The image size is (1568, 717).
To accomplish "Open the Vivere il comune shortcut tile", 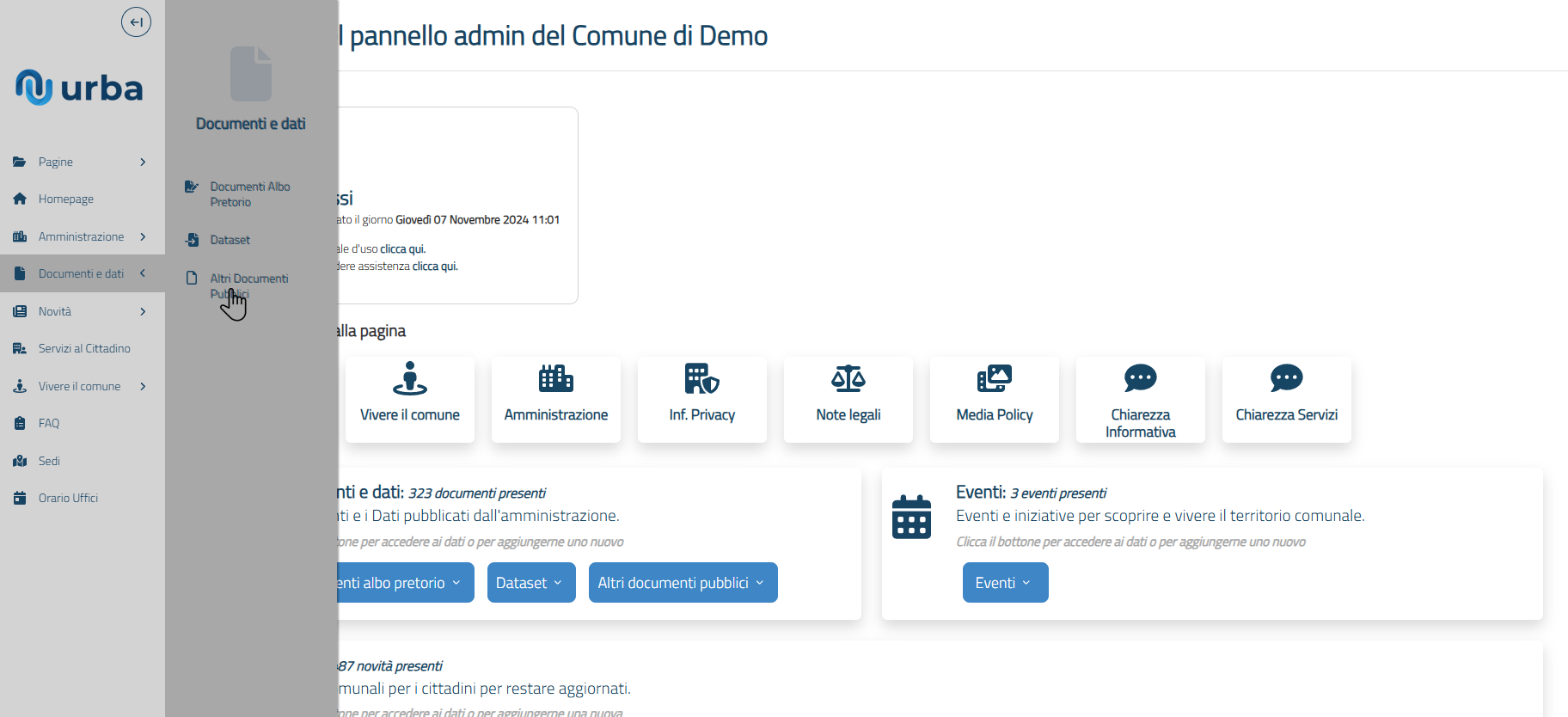I will [x=410, y=400].
